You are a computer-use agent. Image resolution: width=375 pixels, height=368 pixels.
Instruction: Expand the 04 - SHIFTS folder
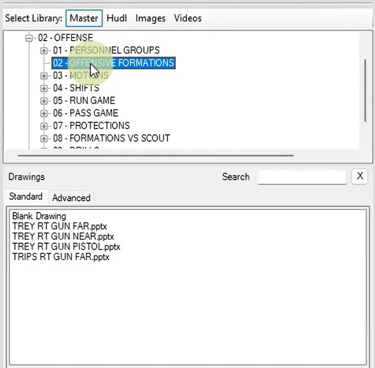coord(44,88)
